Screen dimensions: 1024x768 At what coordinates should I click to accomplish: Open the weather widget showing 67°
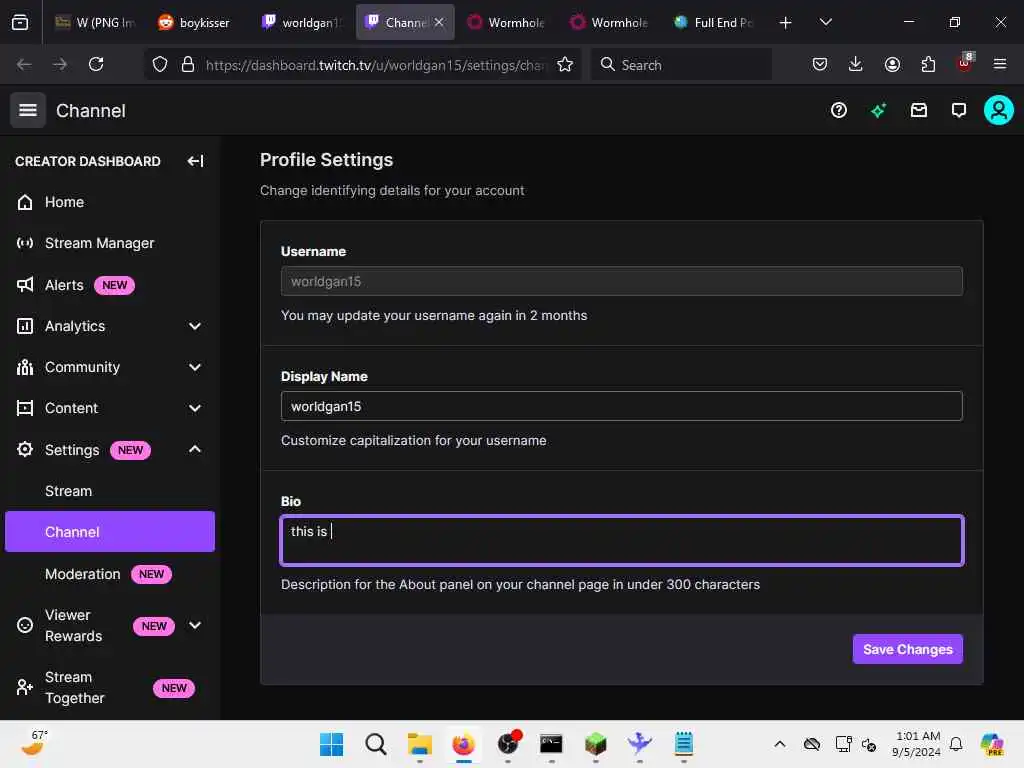tap(34, 743)
